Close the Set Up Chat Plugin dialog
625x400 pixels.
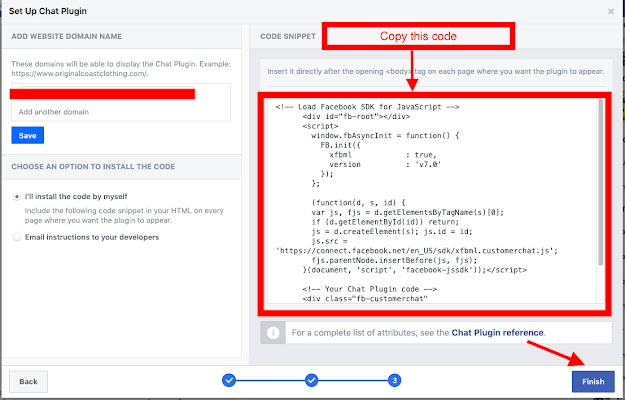pyautogui.click(x=611, y=12)
